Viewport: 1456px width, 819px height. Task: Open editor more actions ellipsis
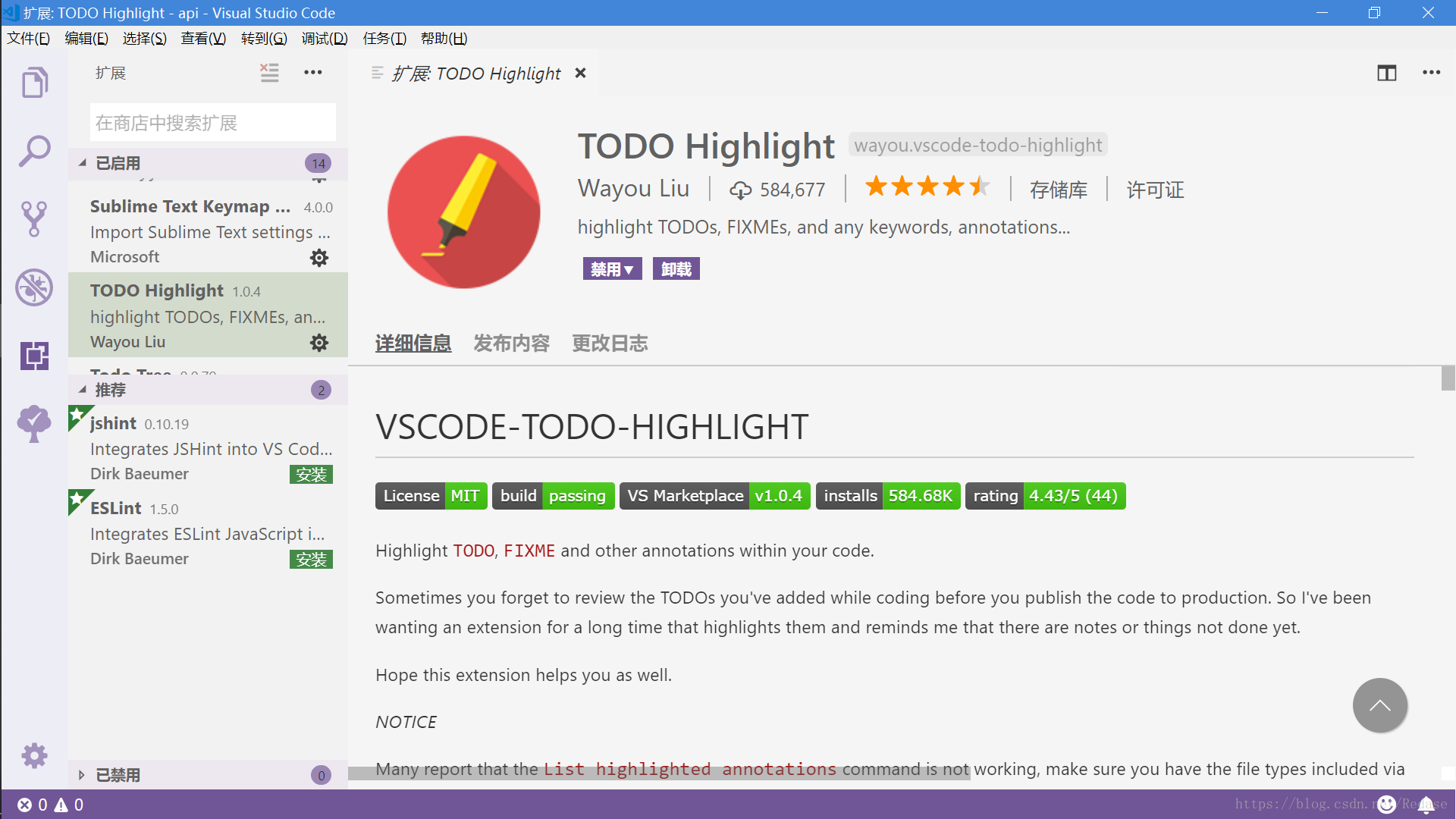[1432, 73]
